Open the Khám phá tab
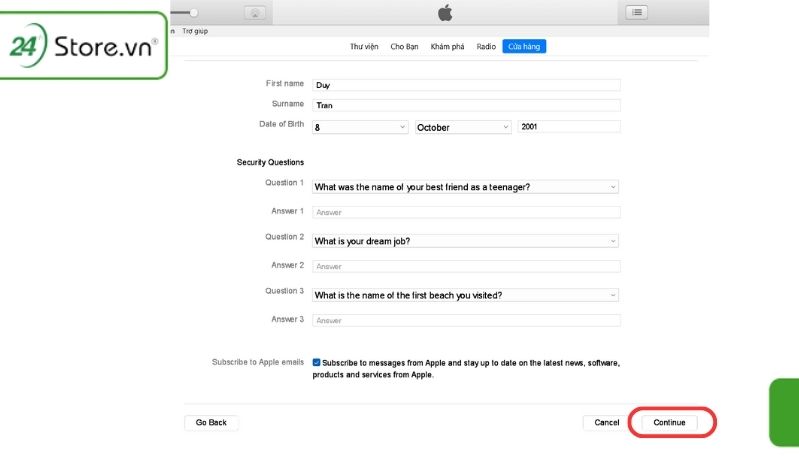This screenshot has height=457, width=799. (447, 46)
